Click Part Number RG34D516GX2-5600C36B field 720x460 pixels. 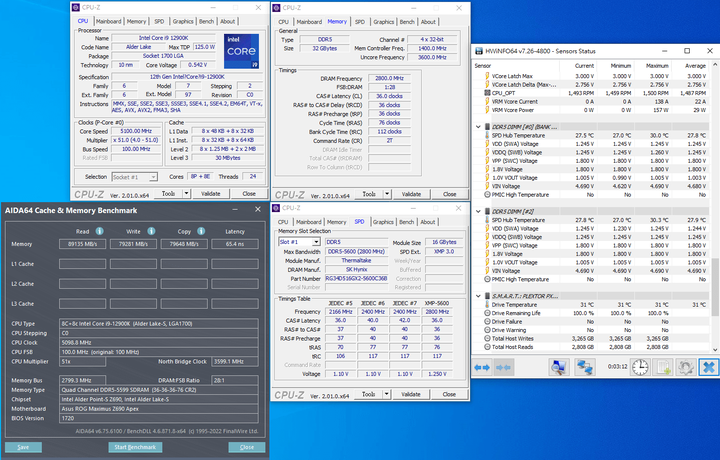click(356, 278)
